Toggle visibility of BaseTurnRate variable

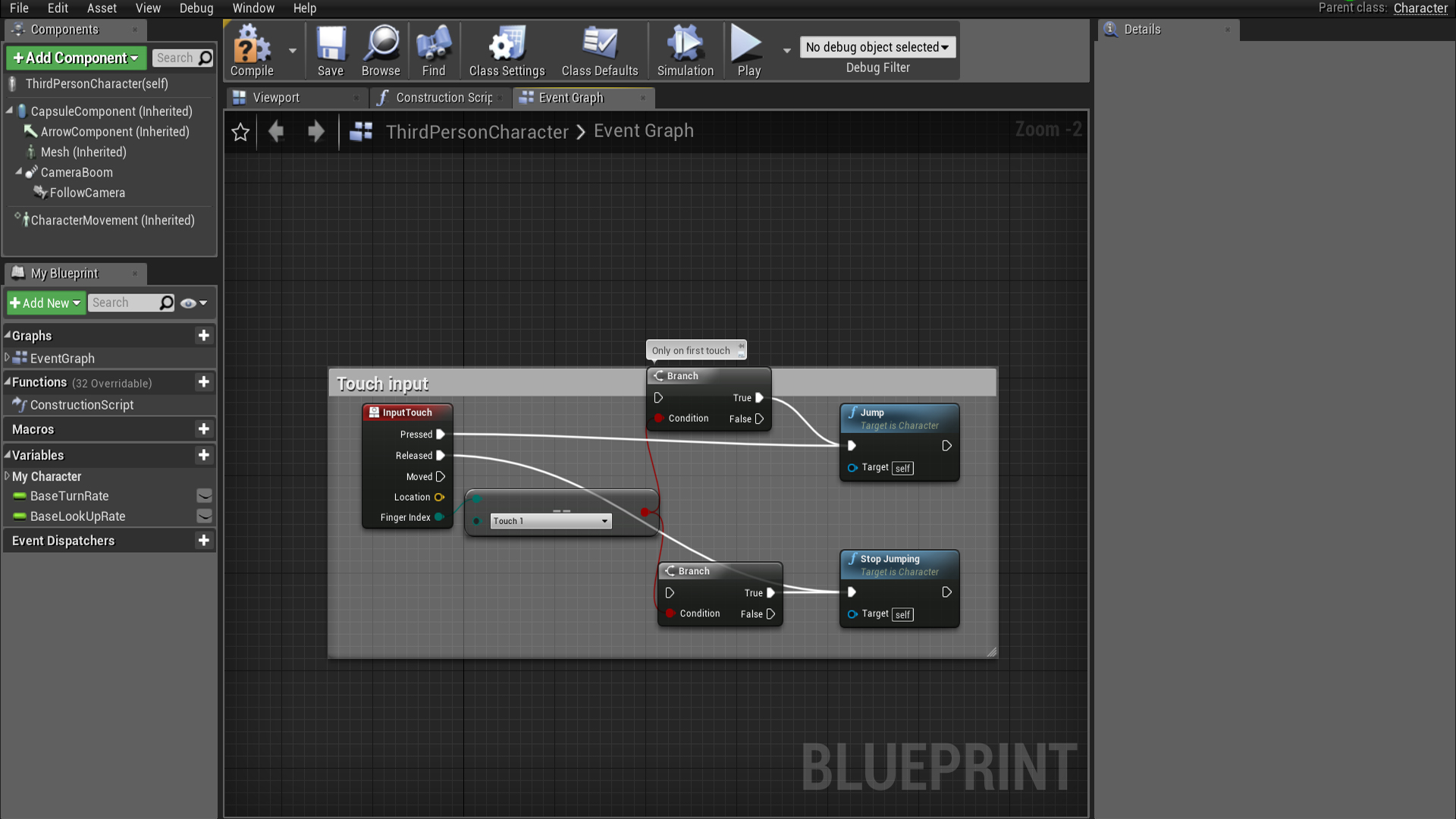(x=204, y=496)
